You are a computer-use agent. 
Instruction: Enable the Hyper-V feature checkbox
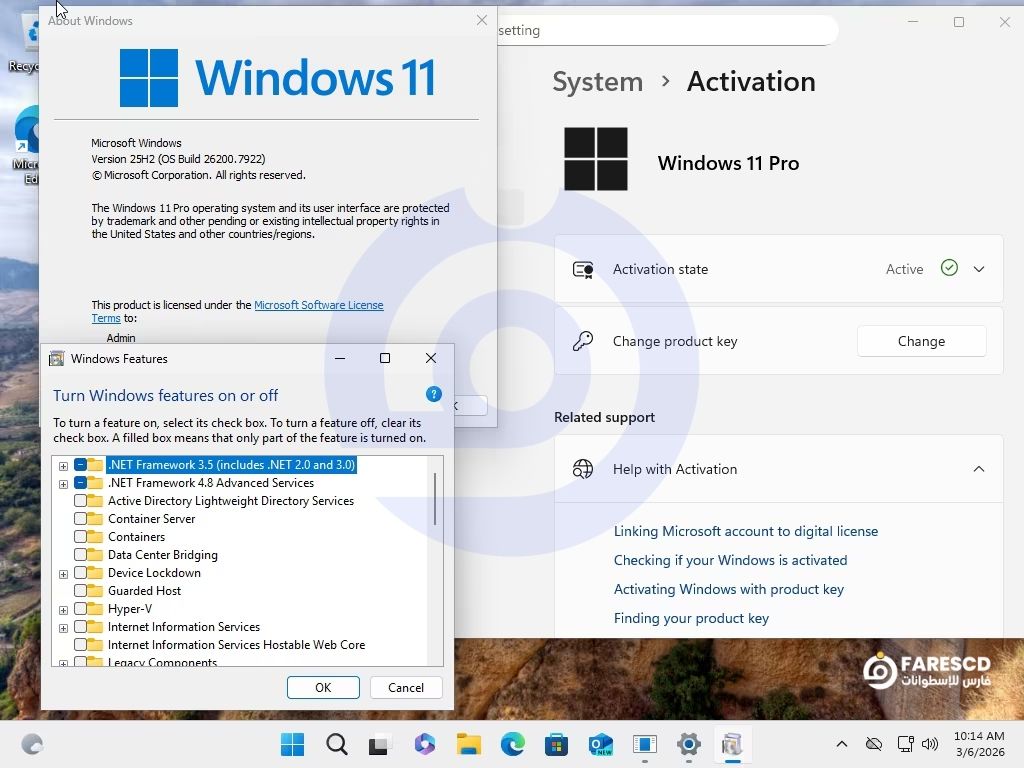pyautogui.click(x=81, y=609)
